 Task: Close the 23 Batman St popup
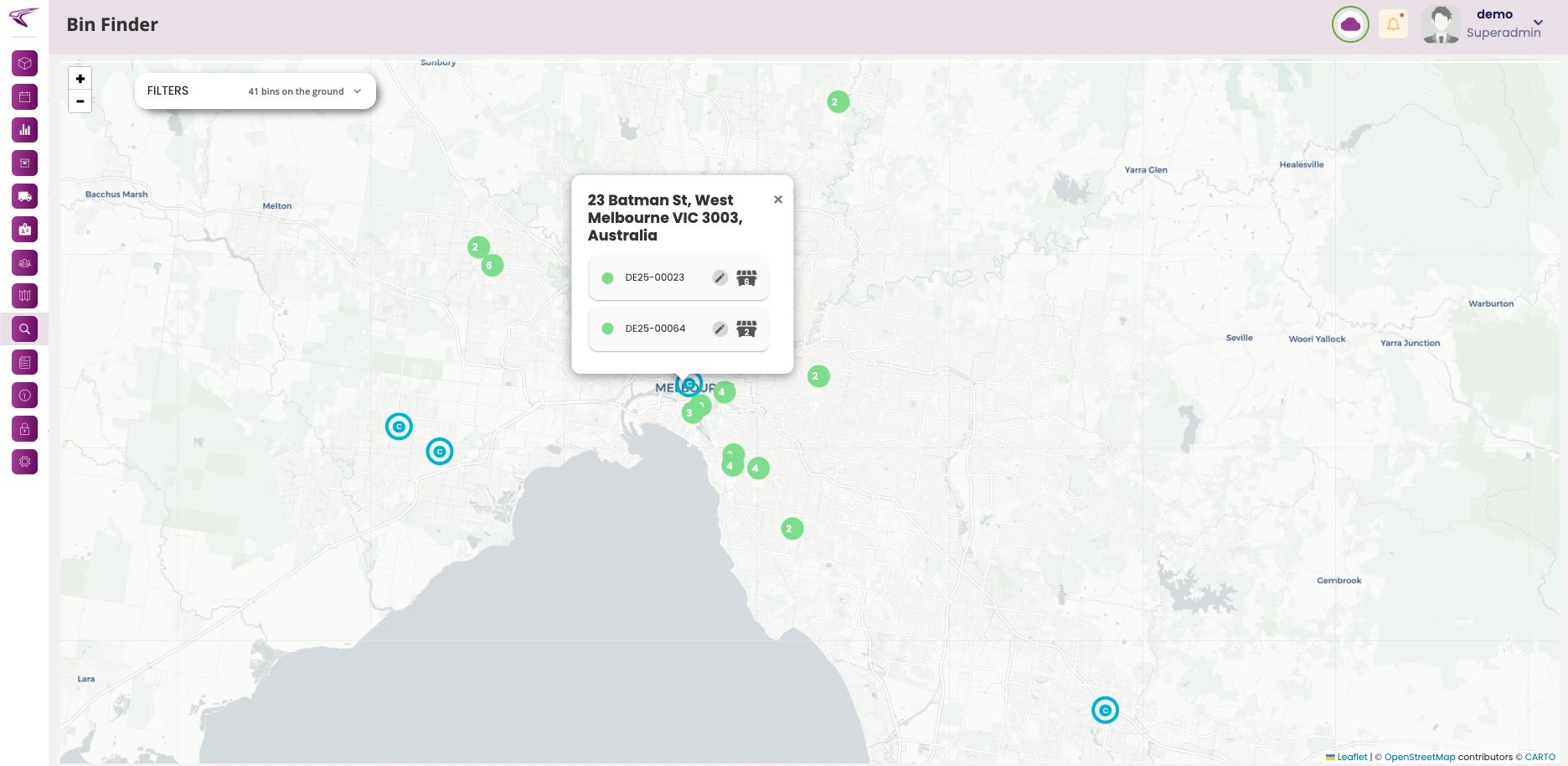[778, 199]
